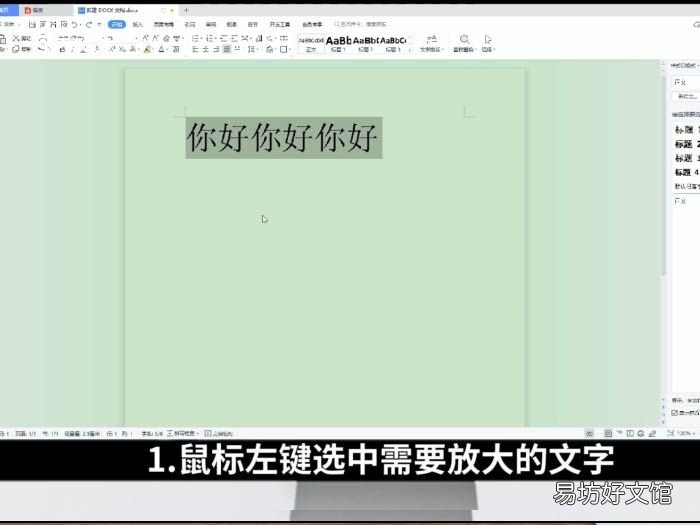This screenshot has width=700, height=525.
Task: Click the Find and Replace magnifier icon
Action: click(x=464, y=39)
